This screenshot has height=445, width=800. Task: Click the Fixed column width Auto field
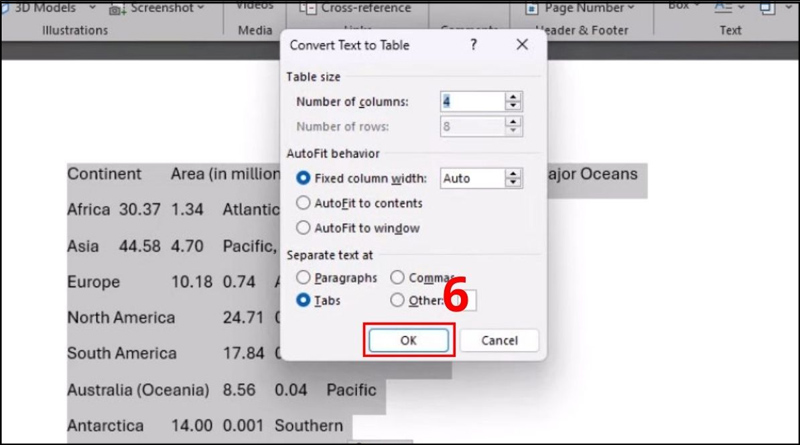coord(471,178)
